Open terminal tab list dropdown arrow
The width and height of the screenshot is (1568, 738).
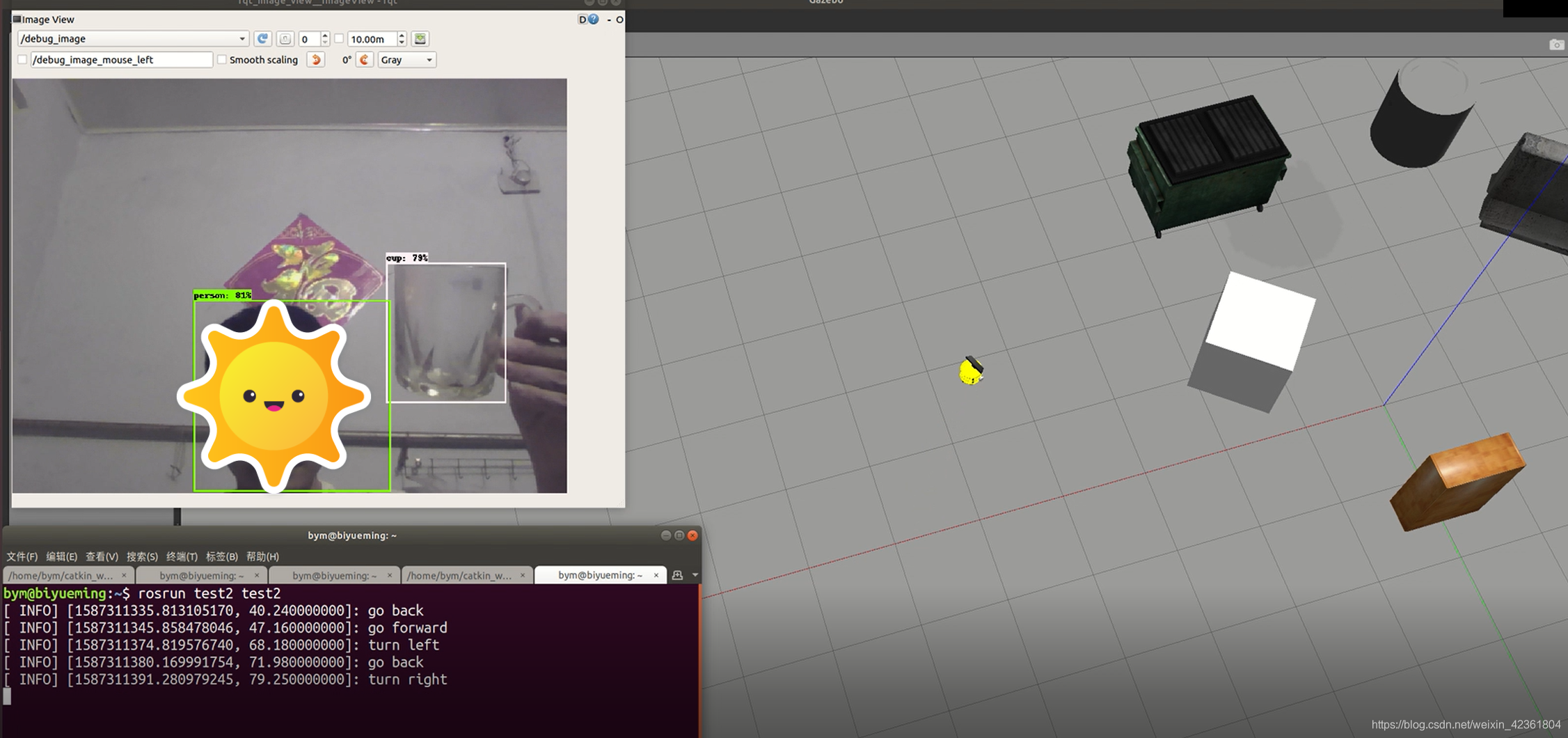click(x=695, y=575)
